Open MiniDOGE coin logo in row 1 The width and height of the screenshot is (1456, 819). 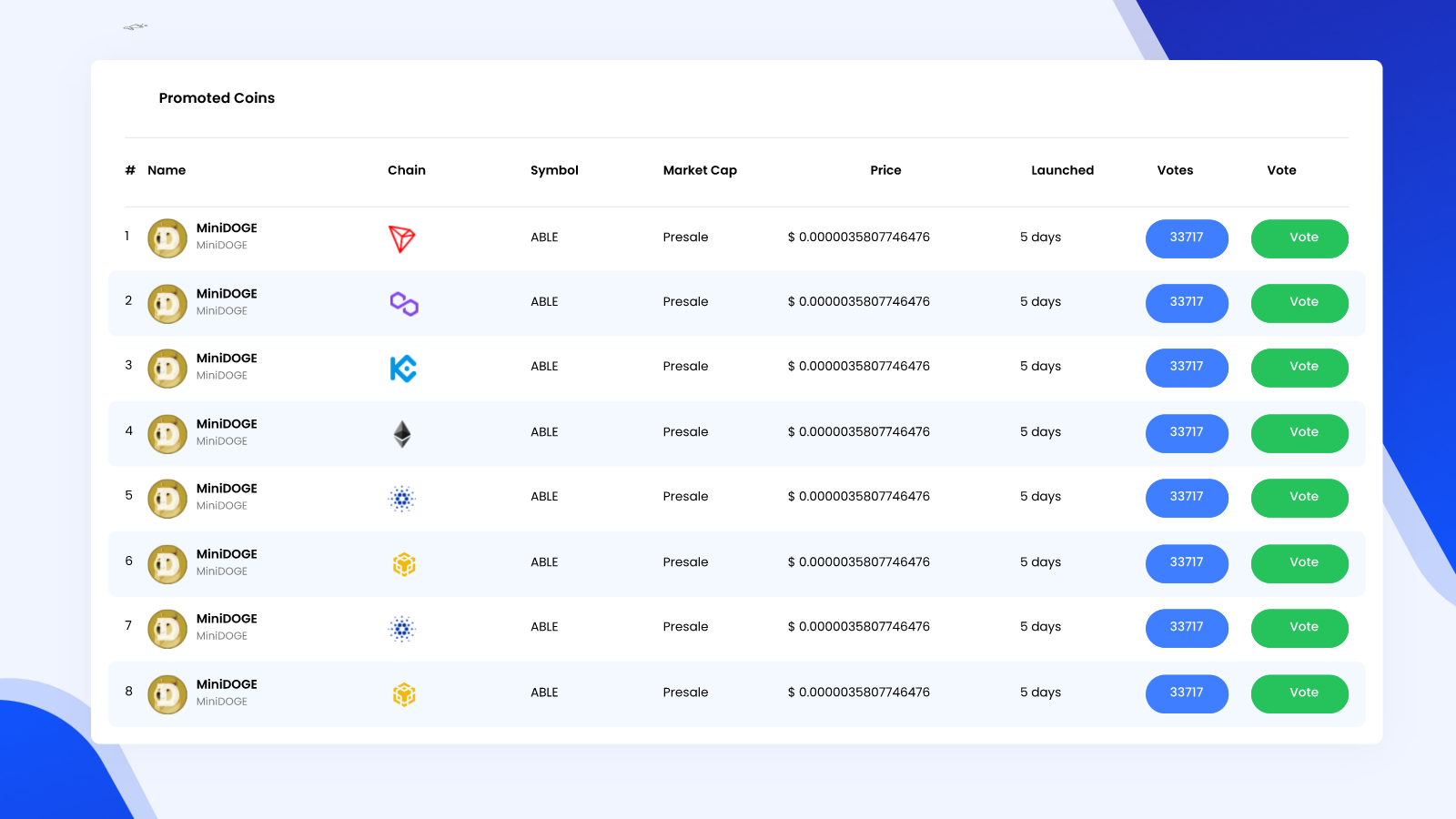click(167, 238)
